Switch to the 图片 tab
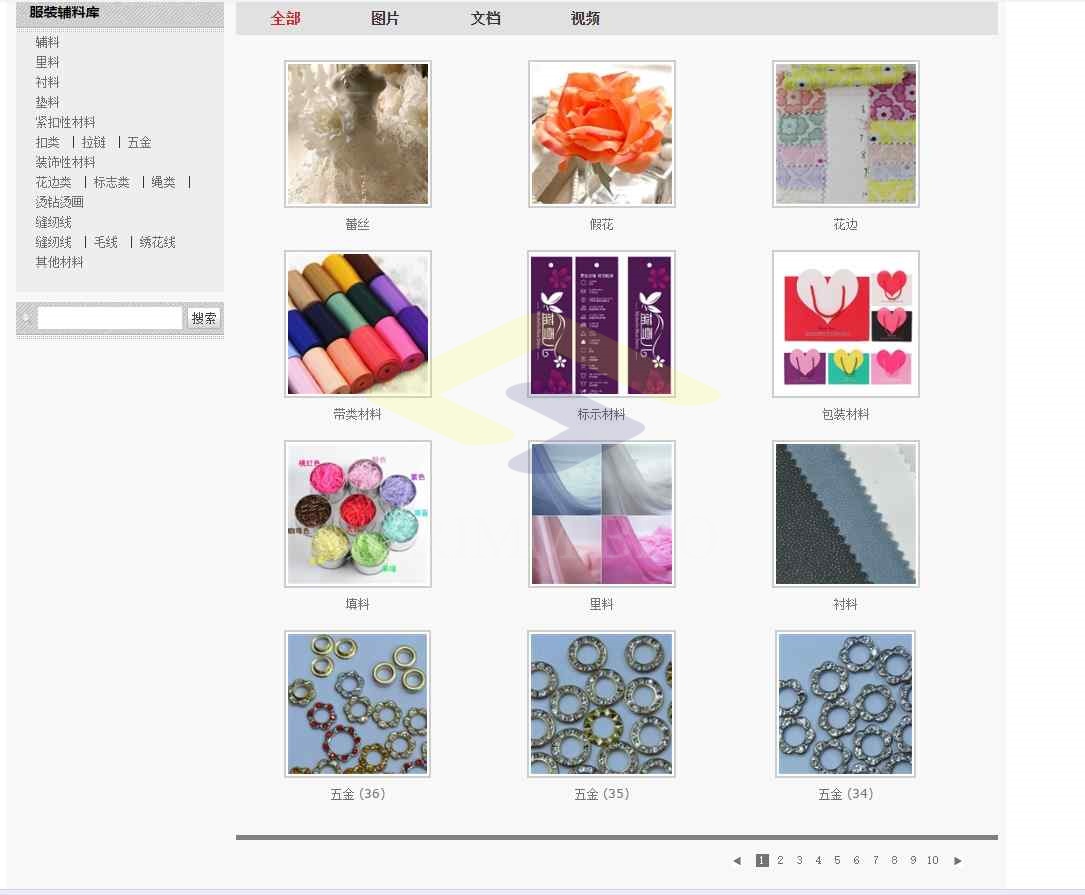Screen dimensions: 1085x895 pos(385,19)
